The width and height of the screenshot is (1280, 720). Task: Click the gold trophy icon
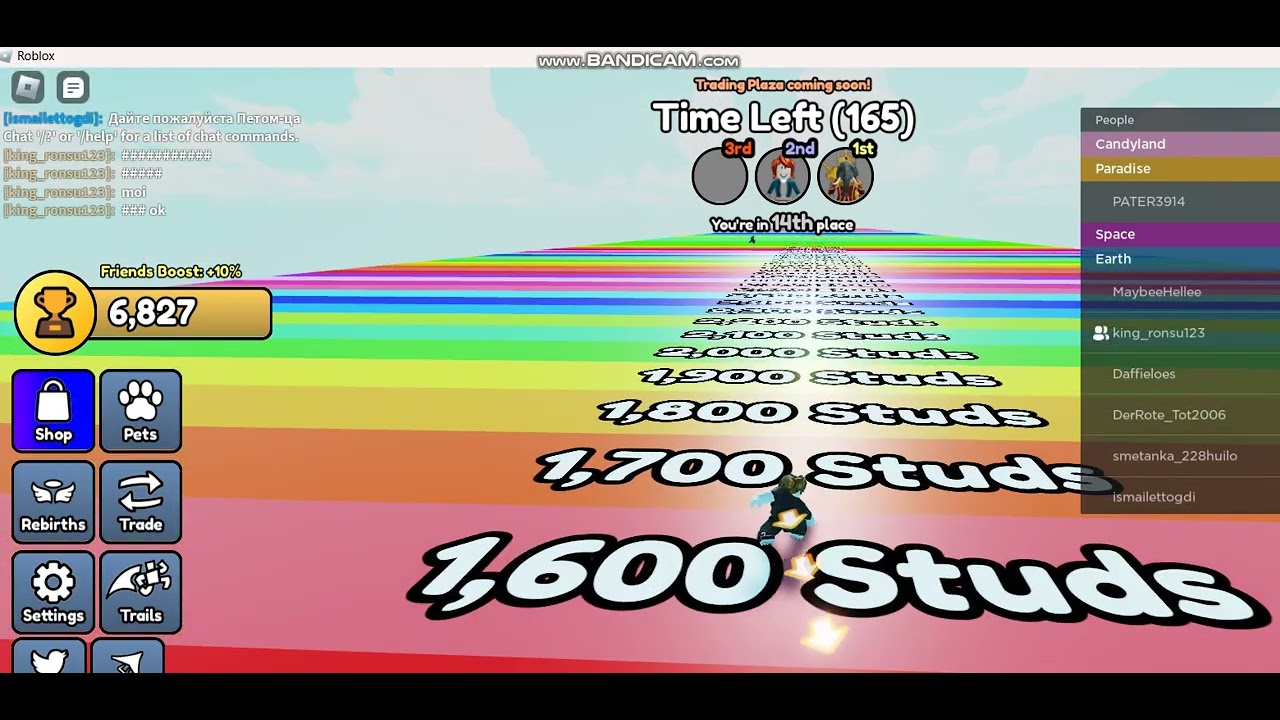(x=55, y=313)
